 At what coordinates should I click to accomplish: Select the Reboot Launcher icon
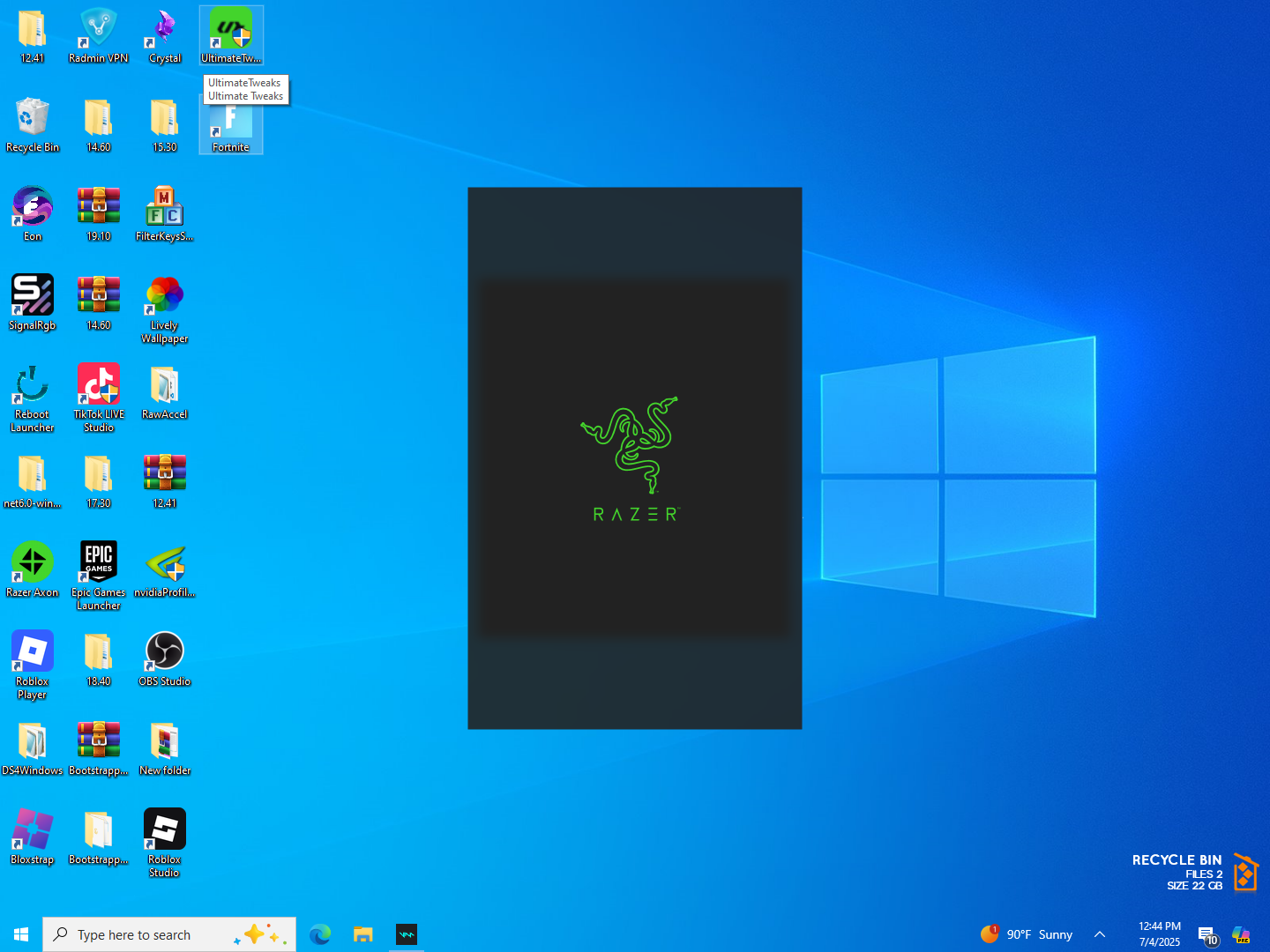(33, 398)
